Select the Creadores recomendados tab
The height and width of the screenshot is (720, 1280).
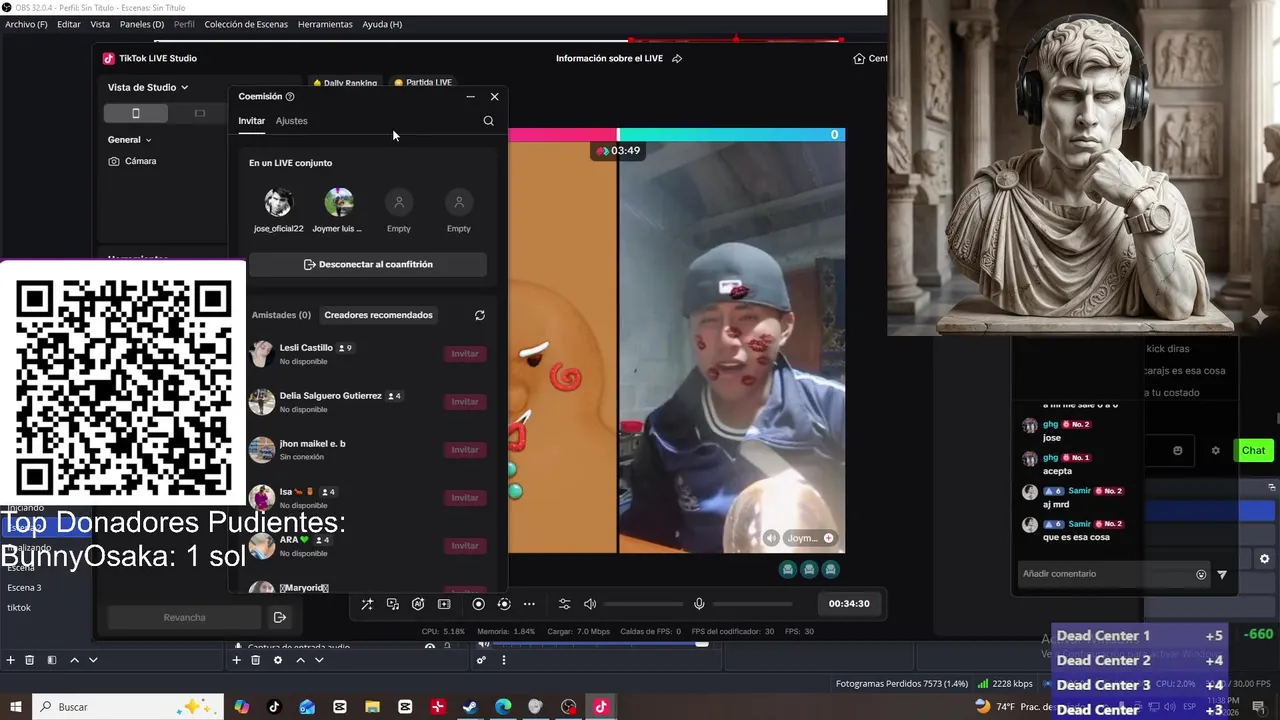(x=378, y=315)
